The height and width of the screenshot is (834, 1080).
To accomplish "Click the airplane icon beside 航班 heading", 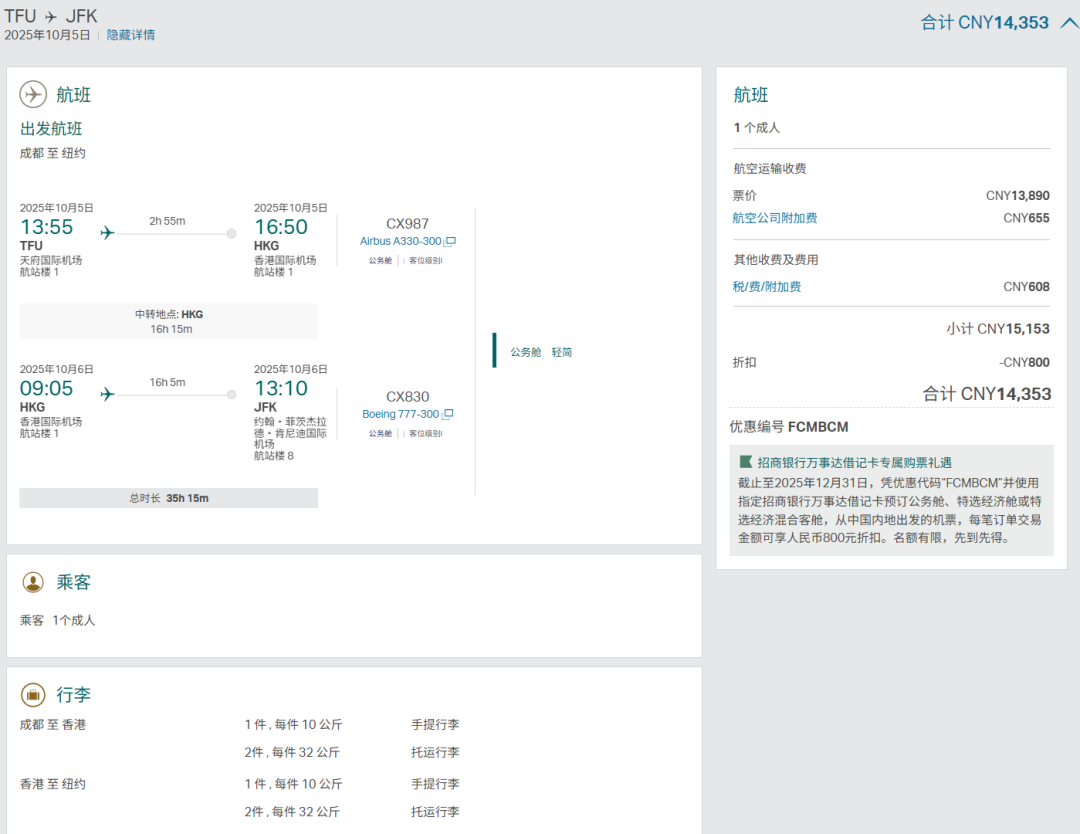I will [34, 95].
